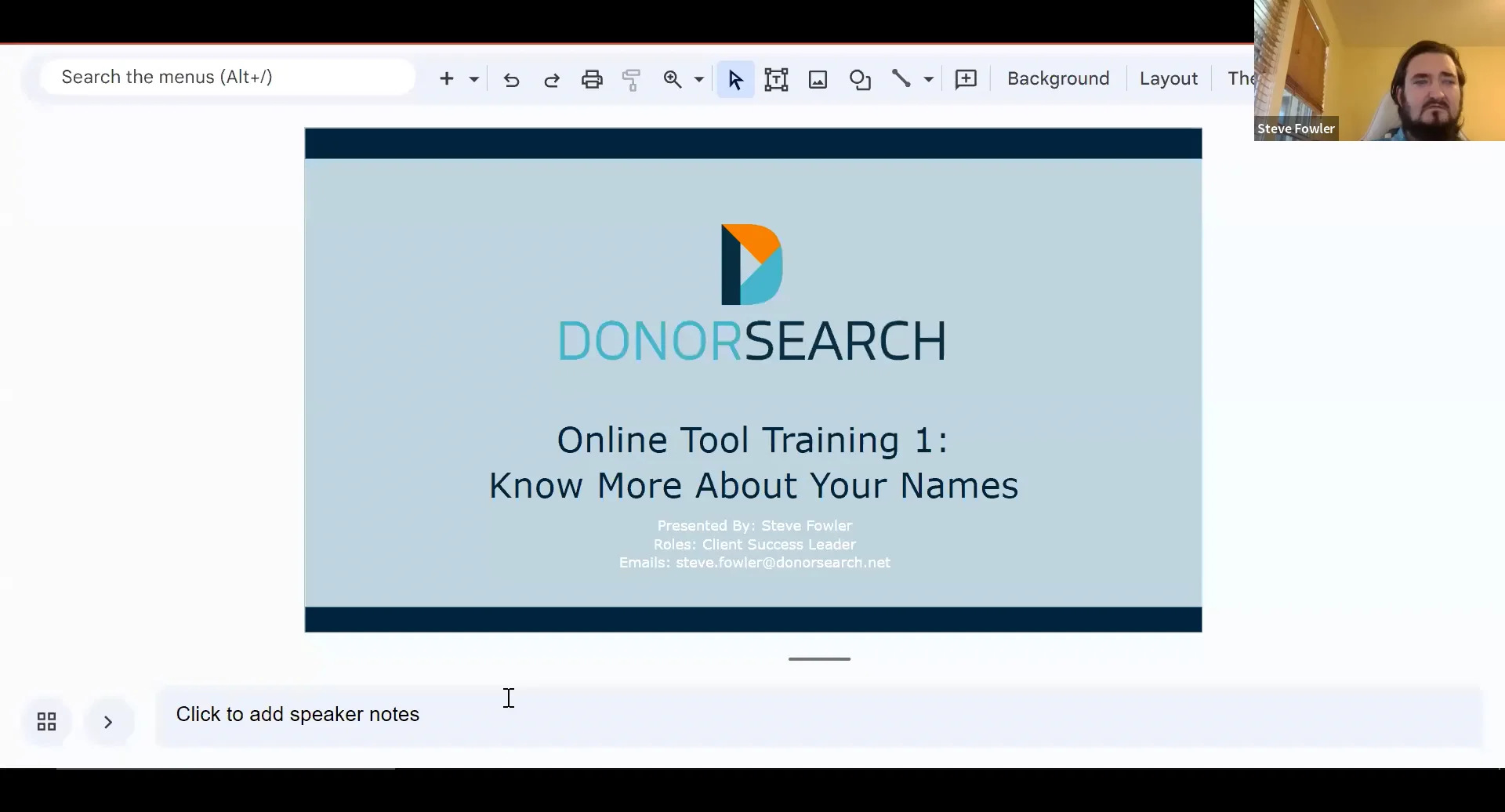Open the zoom options dropdown
The image size is (1505, 812).
696,79
